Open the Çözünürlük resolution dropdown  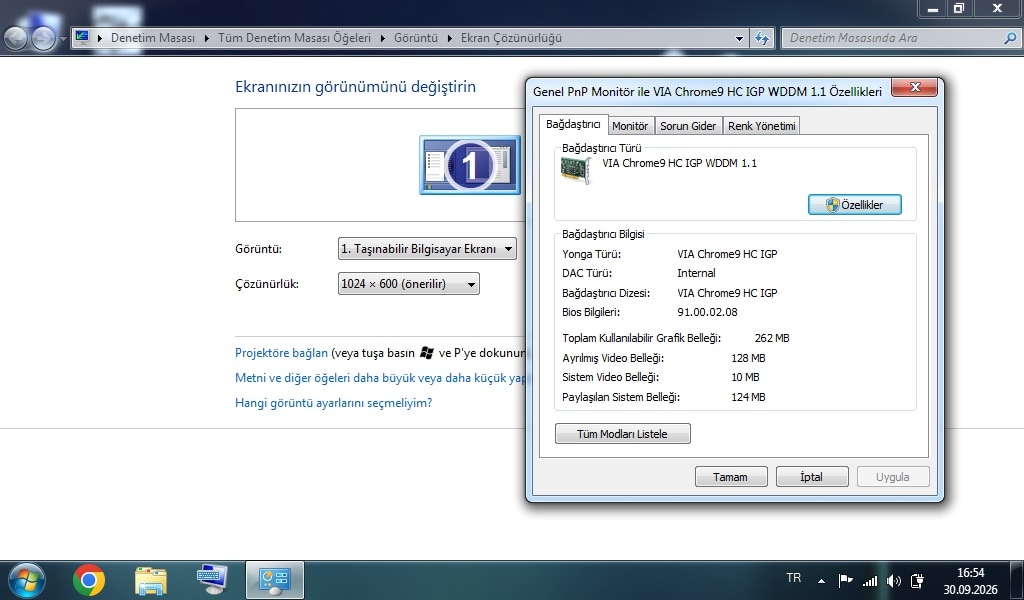click(x=409, y=283)
